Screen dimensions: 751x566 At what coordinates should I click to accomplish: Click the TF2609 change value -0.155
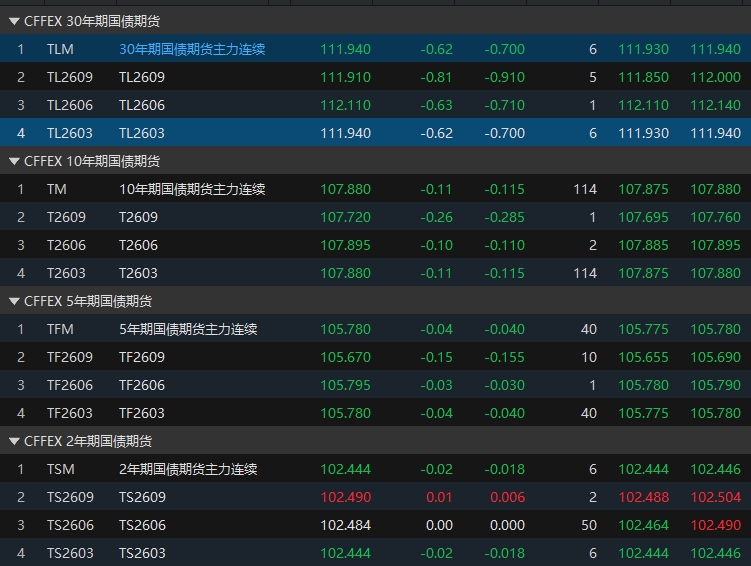point(504,357)
